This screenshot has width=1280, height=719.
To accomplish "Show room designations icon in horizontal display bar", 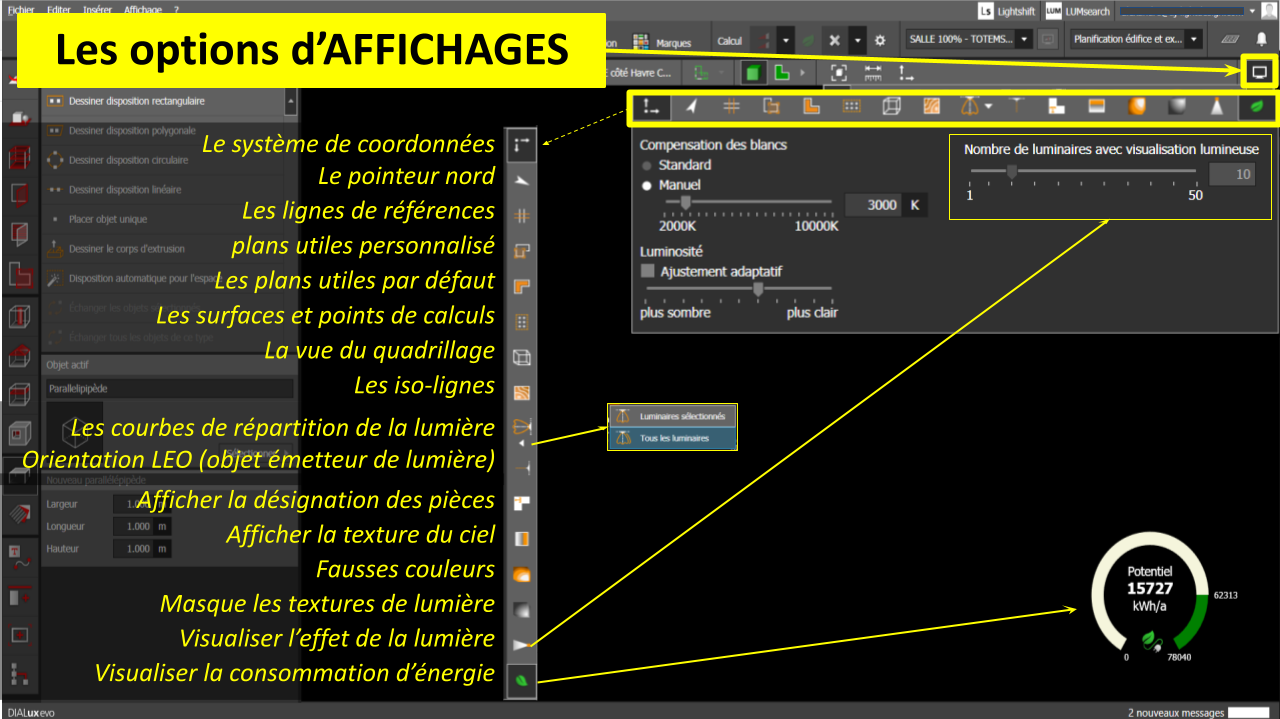I will 1056,107.
